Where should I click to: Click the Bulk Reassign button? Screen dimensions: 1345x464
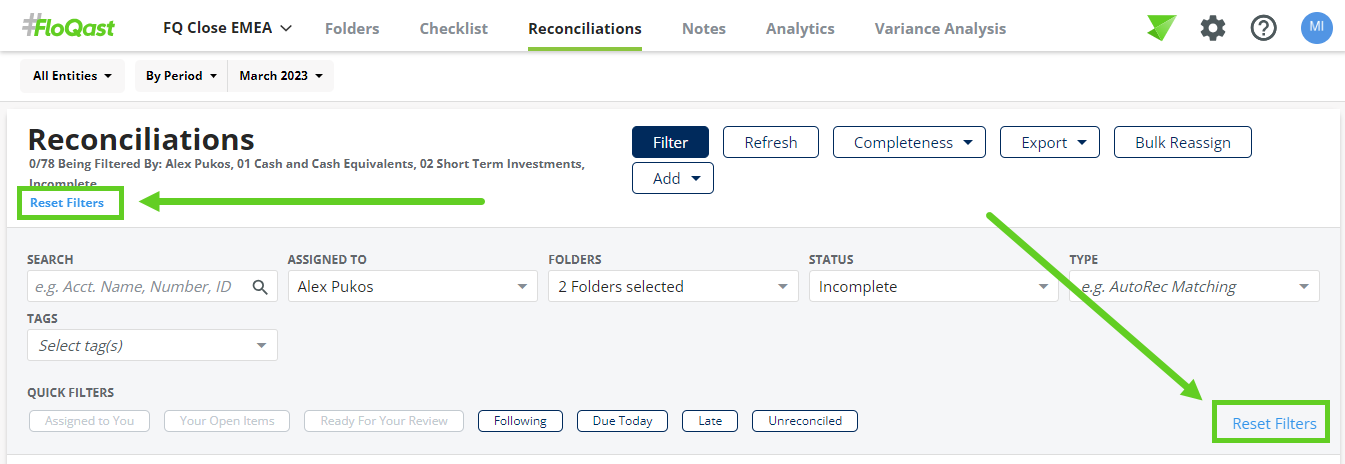click(1183, 142)
